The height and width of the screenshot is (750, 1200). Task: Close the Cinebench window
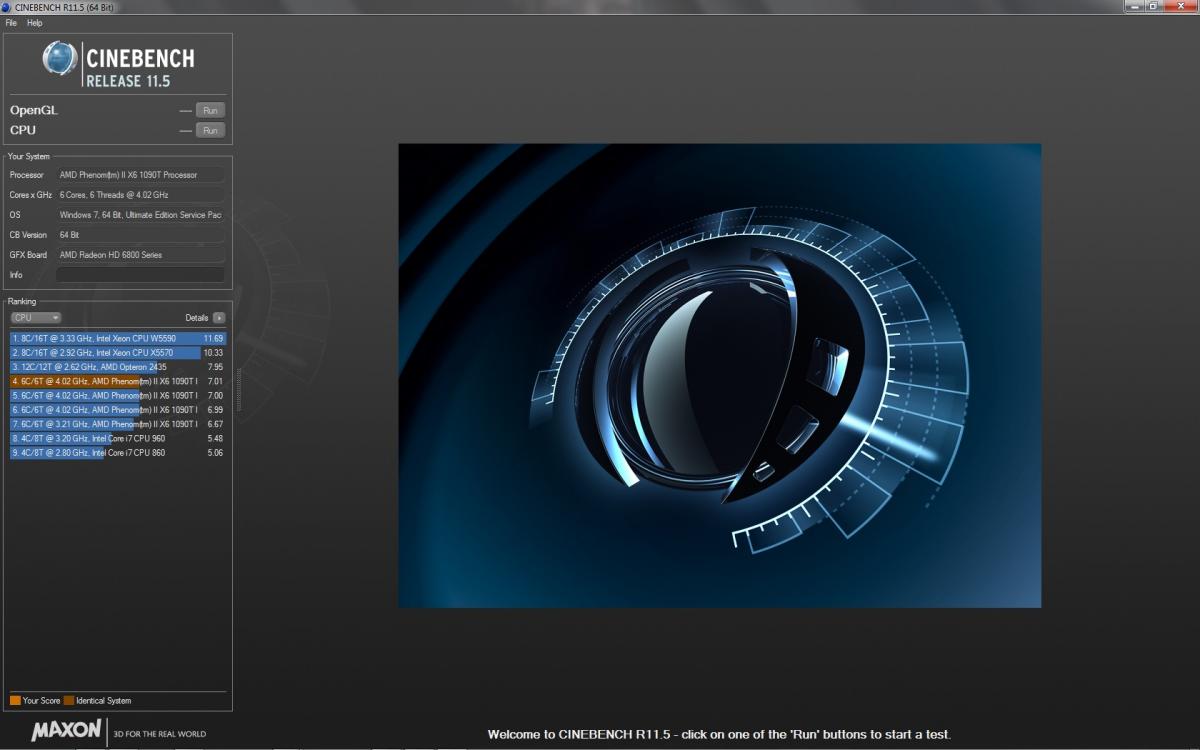pos(1179,6)
